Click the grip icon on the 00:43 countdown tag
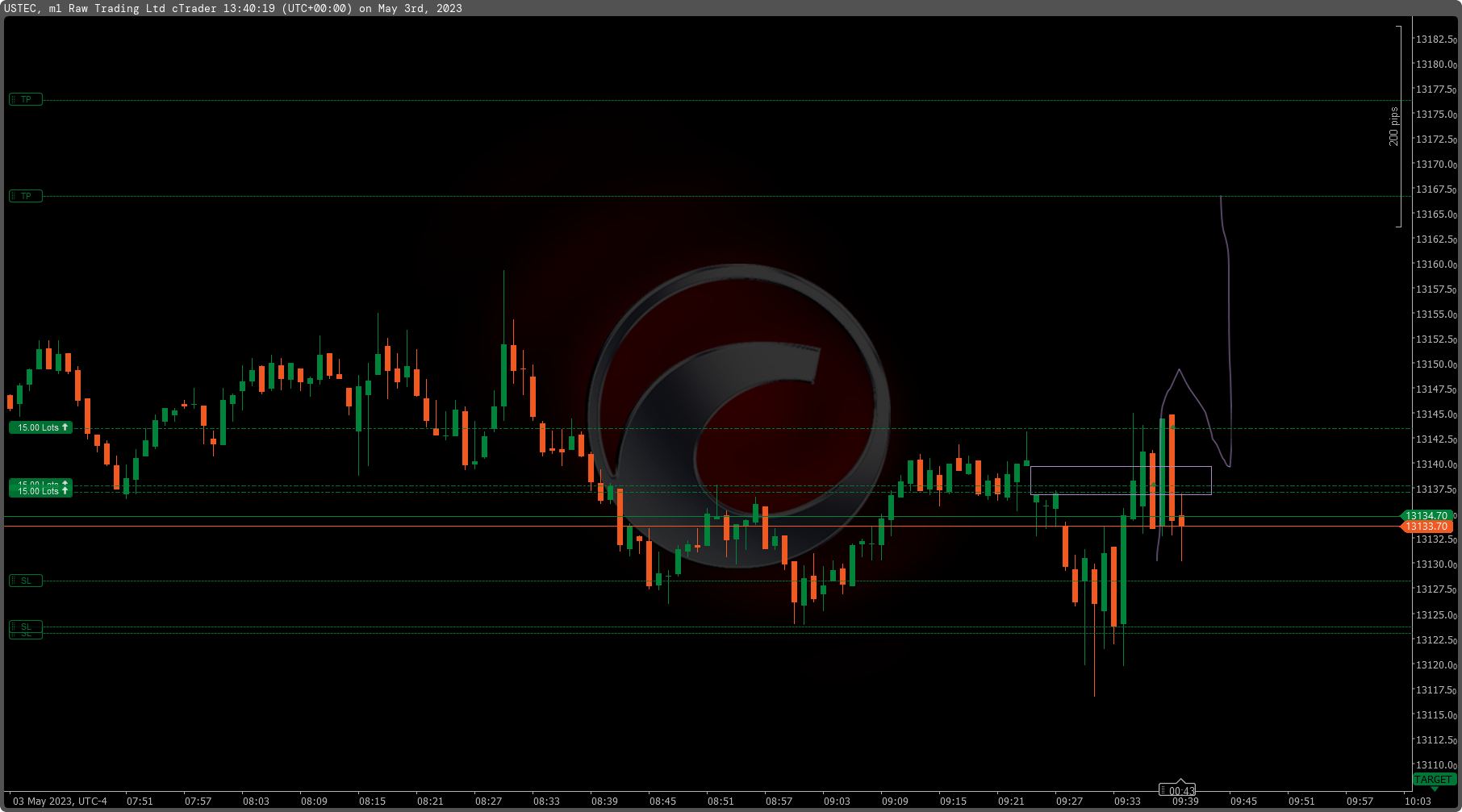Image resolution: width=1462 pixels, height=812 pixels. click(1163, 790)
